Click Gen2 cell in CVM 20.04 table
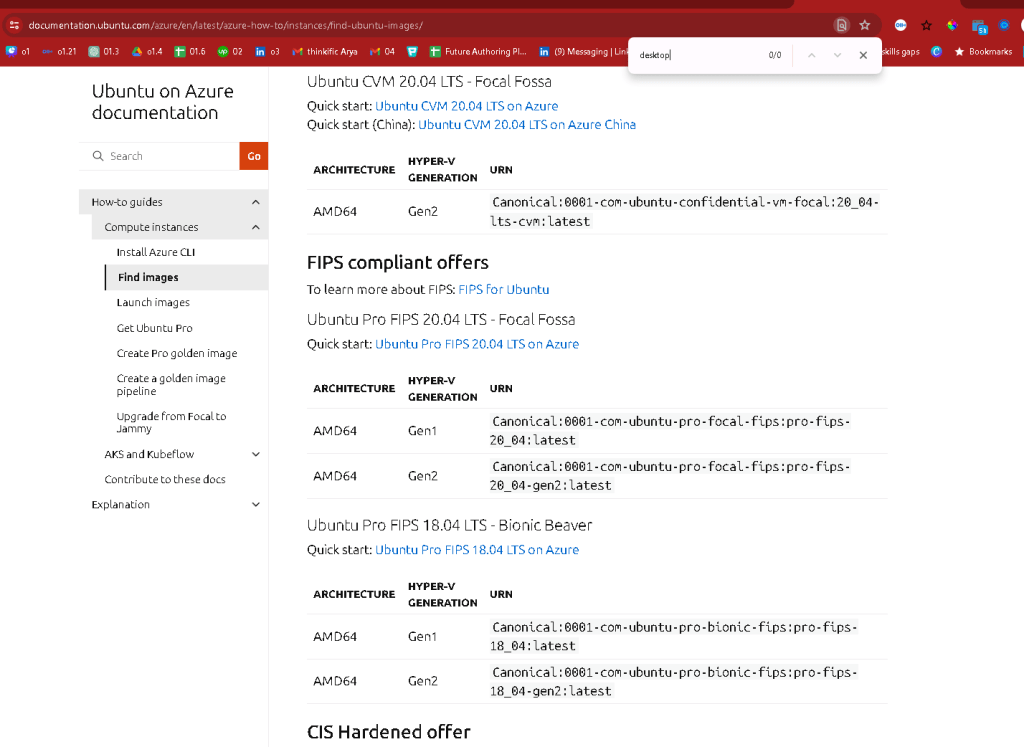Screen dimensions: 1024x747 pos(423,212)
